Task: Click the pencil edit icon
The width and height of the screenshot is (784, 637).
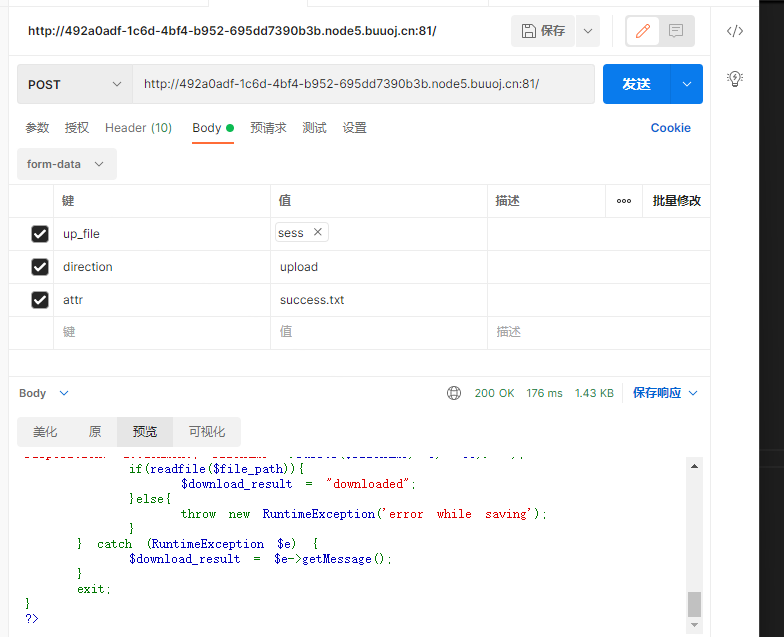Action: [643, 31]
